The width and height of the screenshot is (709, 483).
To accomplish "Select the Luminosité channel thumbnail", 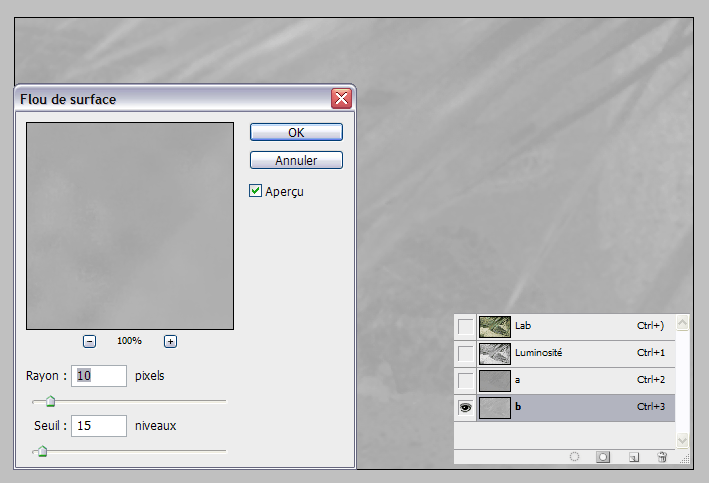I will [495, 354].
